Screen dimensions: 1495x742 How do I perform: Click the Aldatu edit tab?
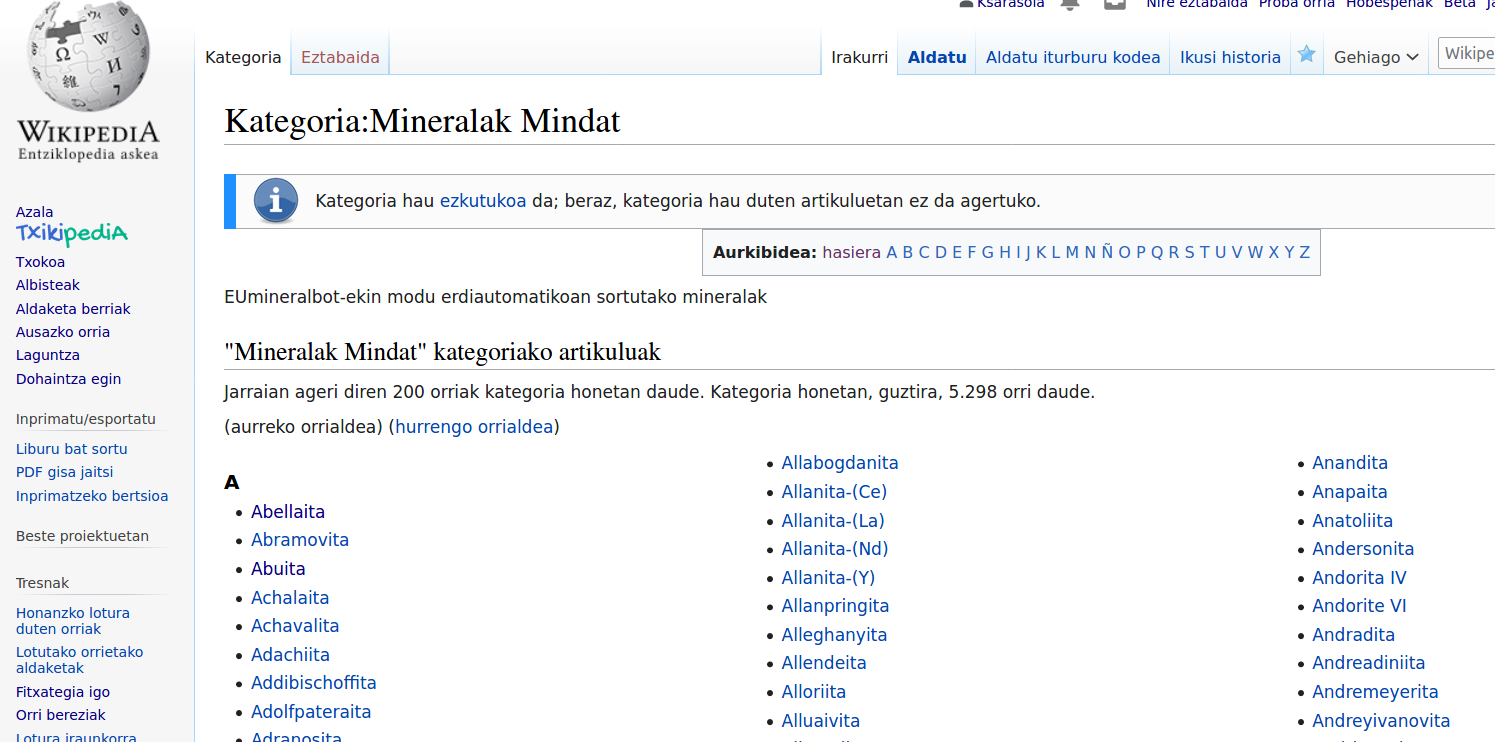(937, 57)
